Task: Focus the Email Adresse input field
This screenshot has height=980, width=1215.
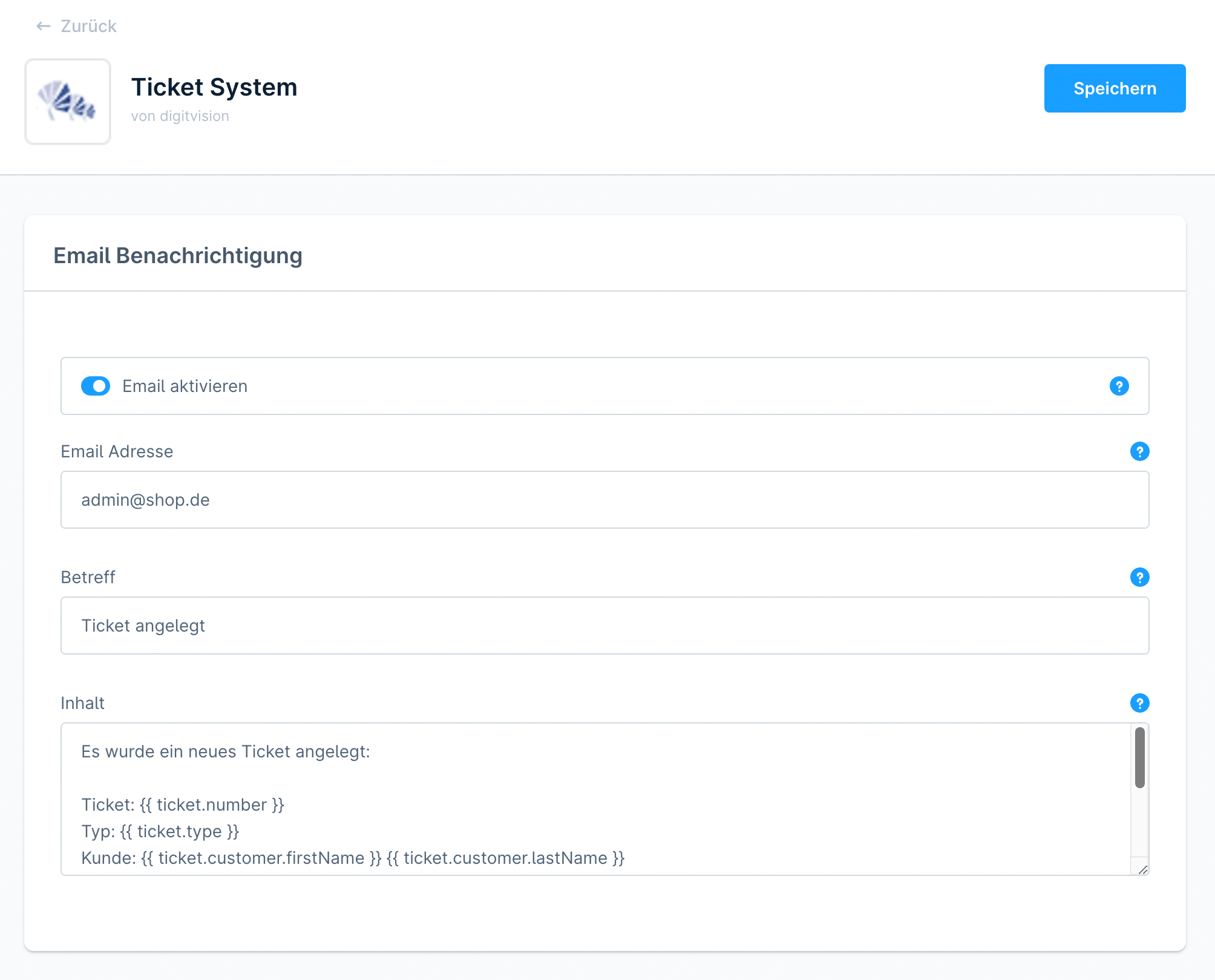Action: pyautogui.click(x=605, y=500)
